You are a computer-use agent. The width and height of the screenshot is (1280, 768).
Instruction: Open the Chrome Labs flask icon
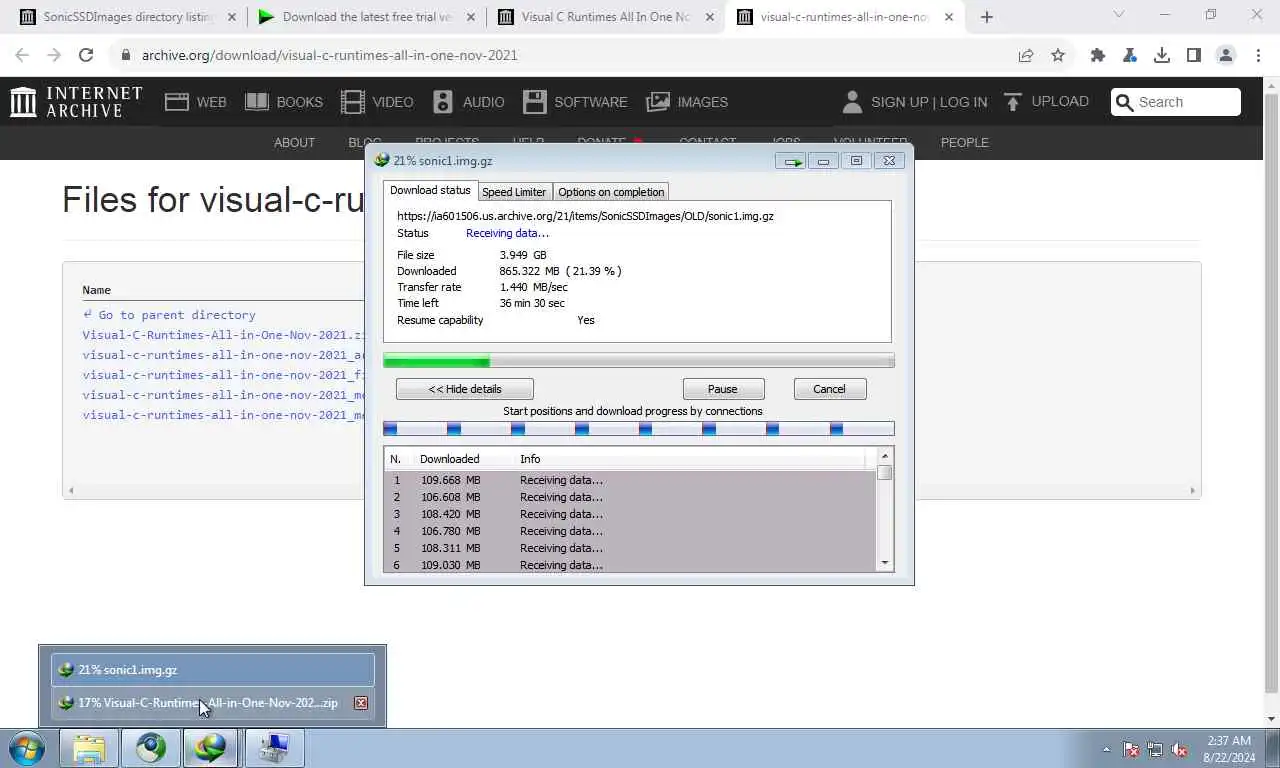1130,55
